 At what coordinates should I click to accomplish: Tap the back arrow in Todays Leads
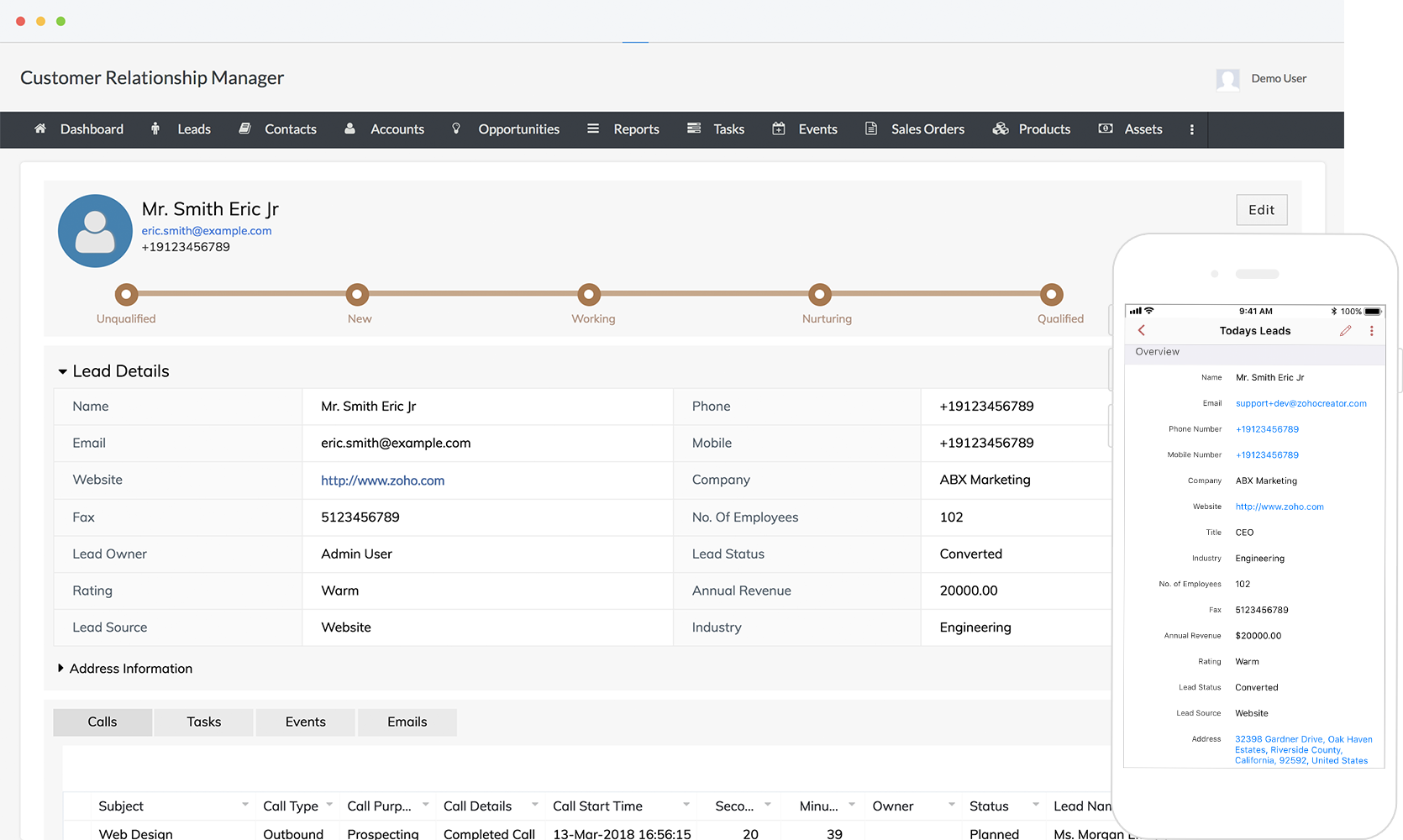tap(1142, 331)
